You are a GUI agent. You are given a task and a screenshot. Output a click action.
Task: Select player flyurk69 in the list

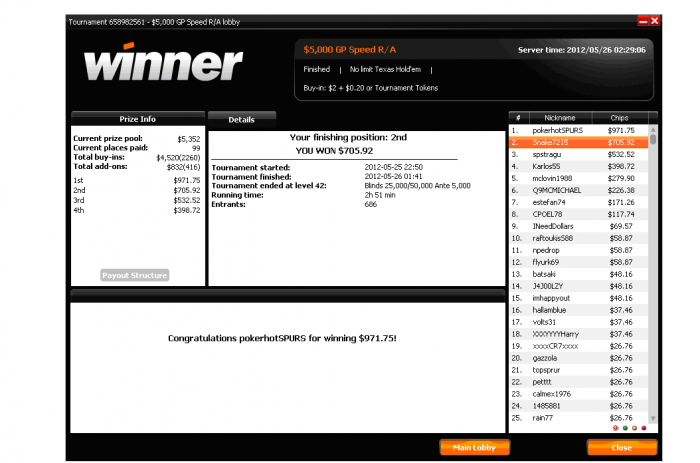[x=579, y=263]
